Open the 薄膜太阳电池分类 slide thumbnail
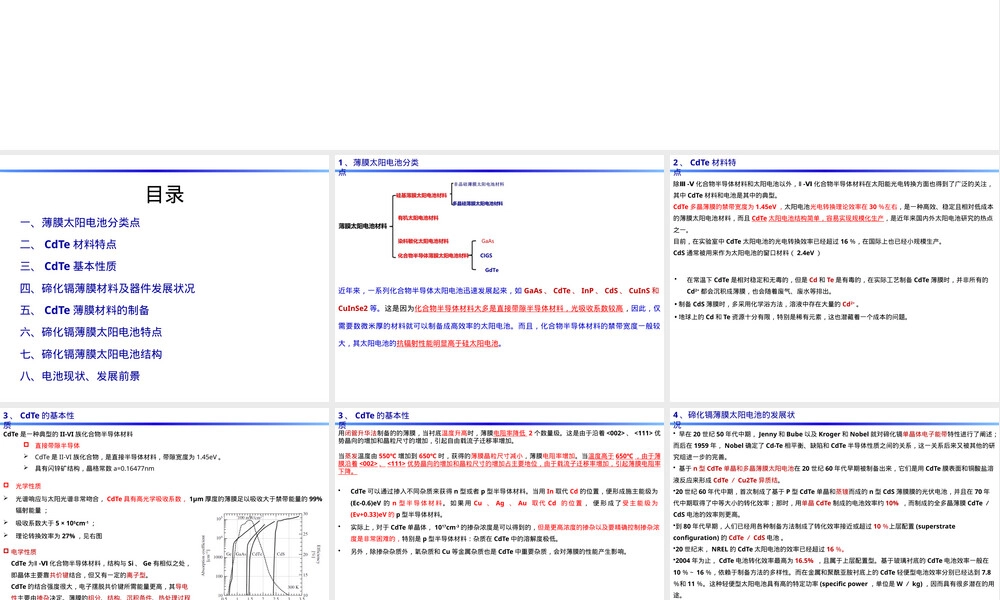 click(499, 279)
